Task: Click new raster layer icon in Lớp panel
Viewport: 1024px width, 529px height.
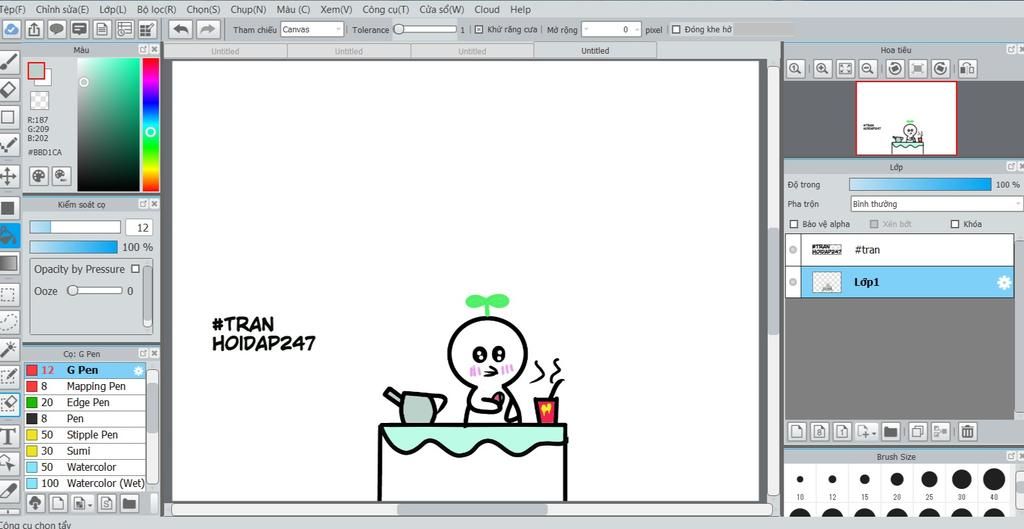Action: tap(797, 431)
